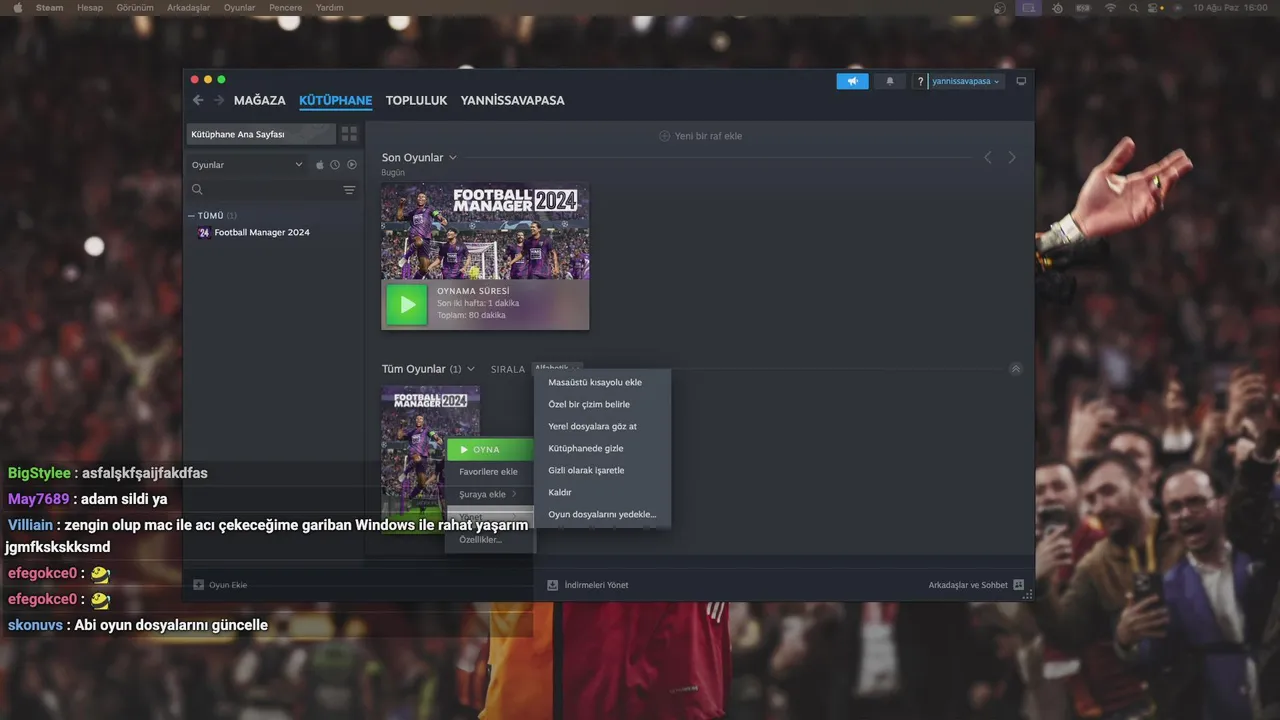Open the Yardım menu in menu bar
Screen dimensions: 1280x720
click(x=329, y=8)
